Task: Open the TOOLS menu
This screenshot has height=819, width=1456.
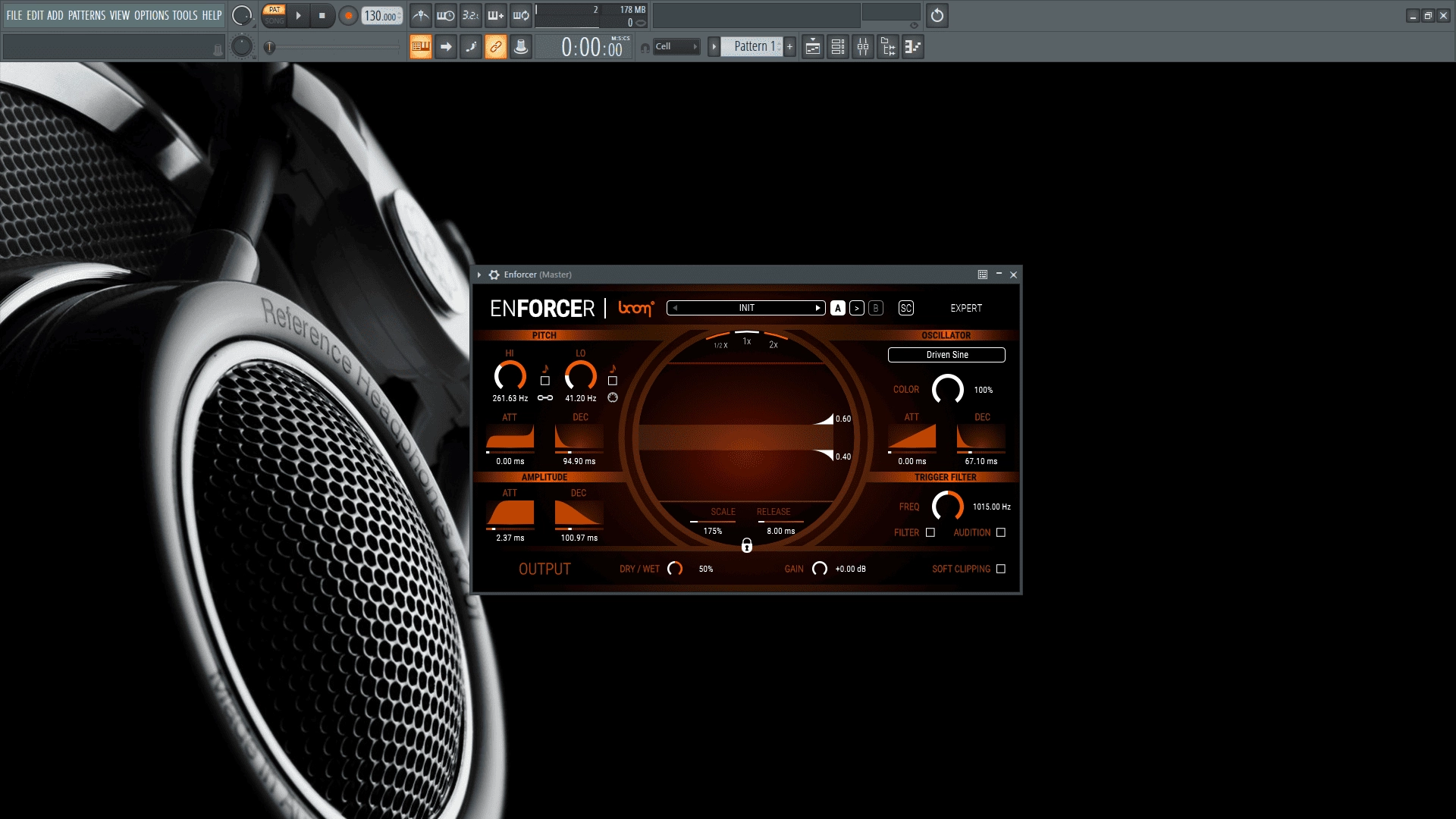Action: (x=184, y=15)
